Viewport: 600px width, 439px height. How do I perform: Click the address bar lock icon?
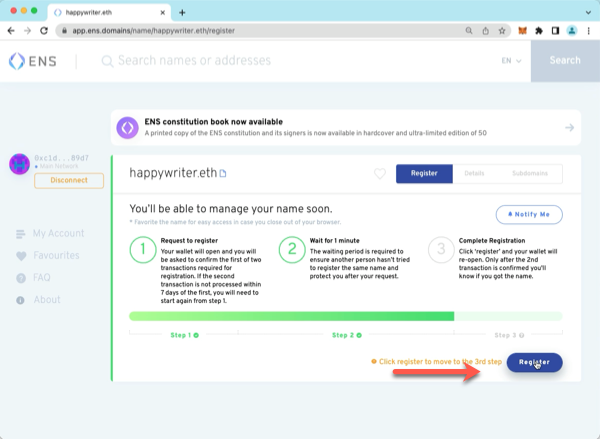pos(64,31)
